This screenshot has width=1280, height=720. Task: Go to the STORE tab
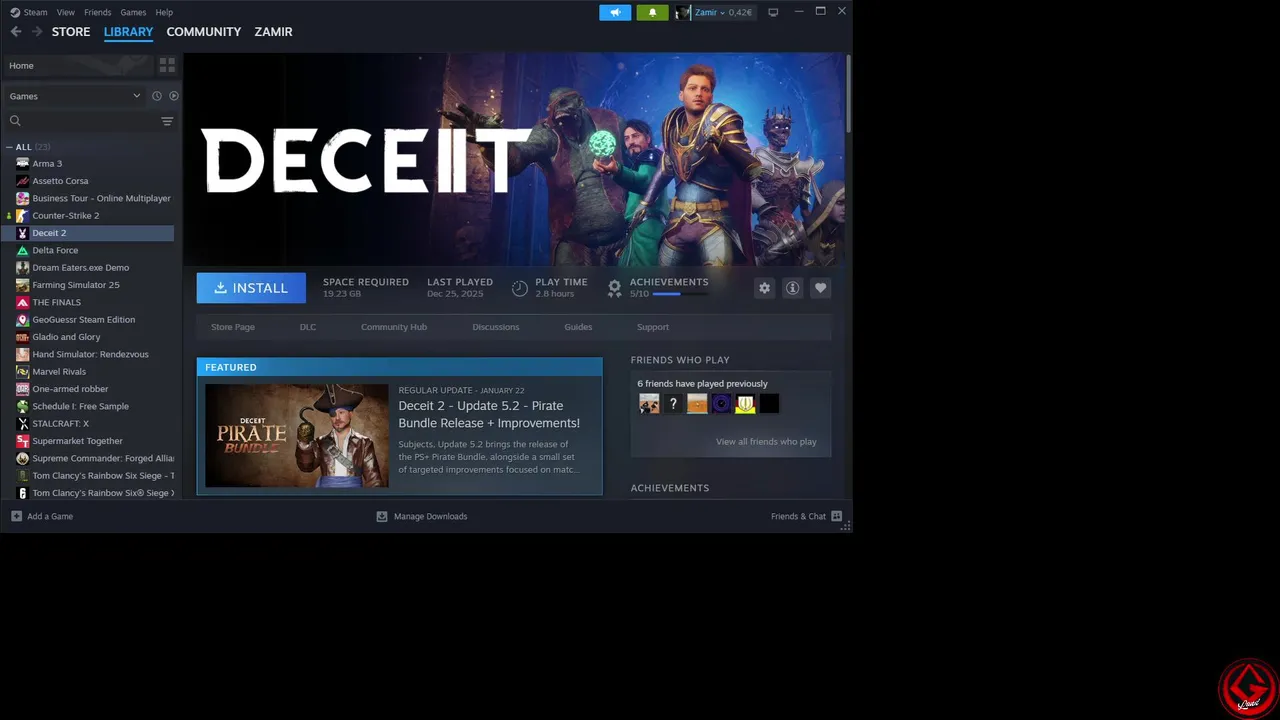click(71, 32)
